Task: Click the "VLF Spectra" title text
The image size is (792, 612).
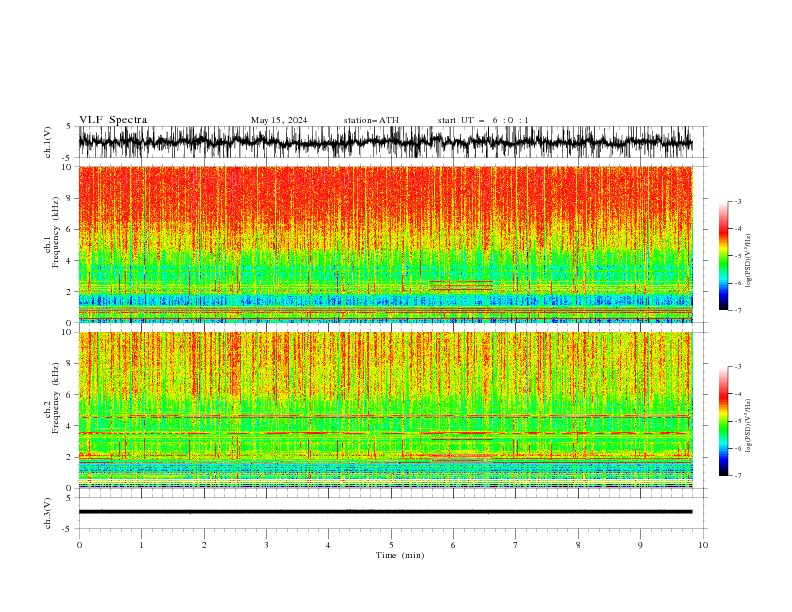Action: pos(113,120)
